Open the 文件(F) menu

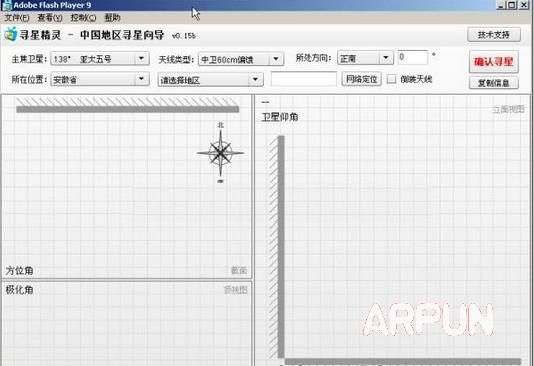pyautogui.click(x=16, y=18)
